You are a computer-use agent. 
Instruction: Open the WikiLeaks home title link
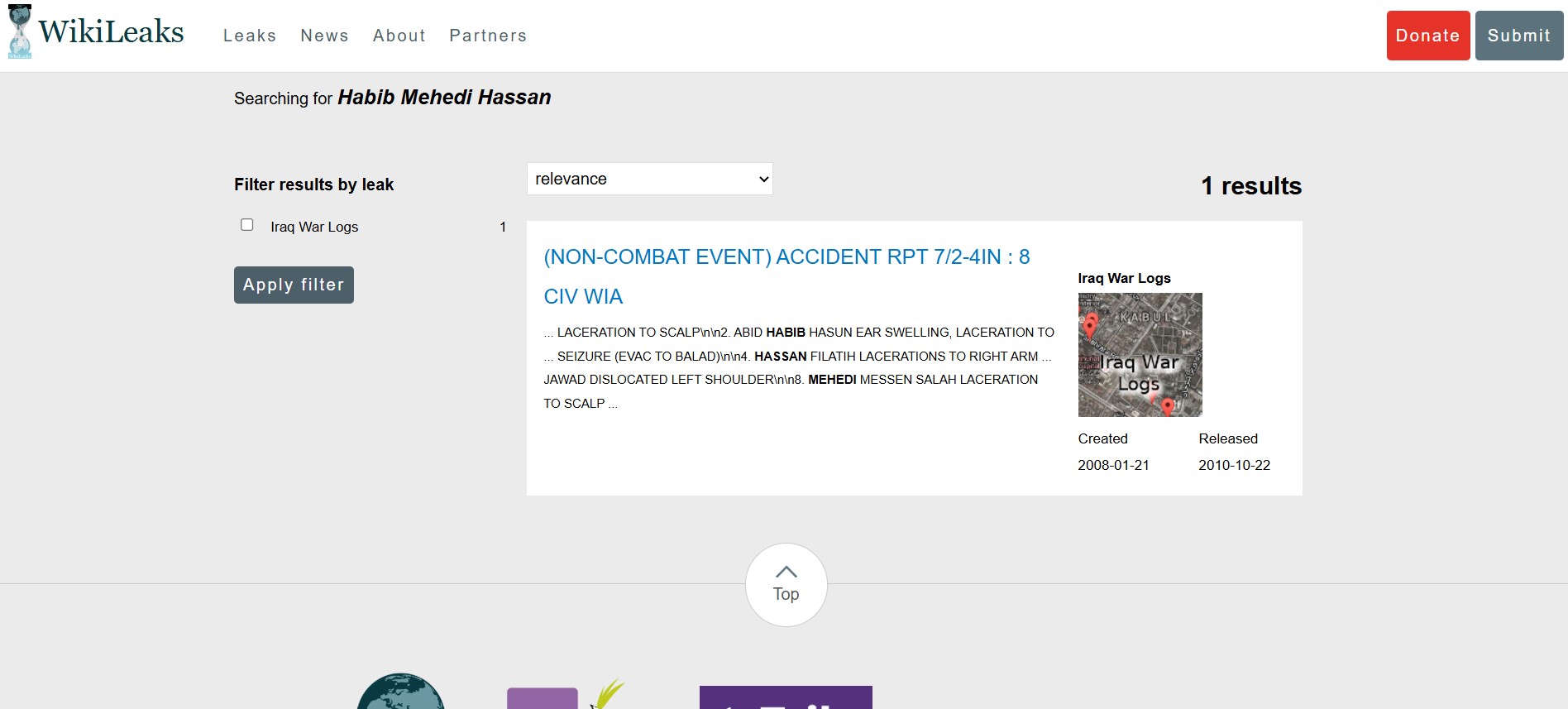pos(111,31)
